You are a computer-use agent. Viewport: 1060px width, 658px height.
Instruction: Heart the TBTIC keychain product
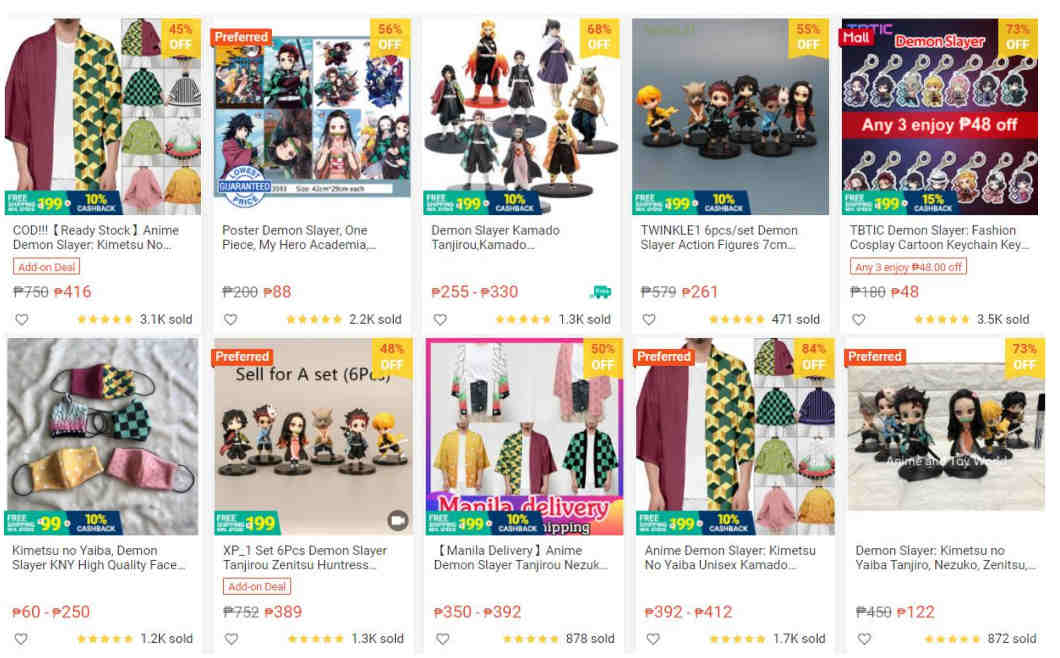(859, 319)
